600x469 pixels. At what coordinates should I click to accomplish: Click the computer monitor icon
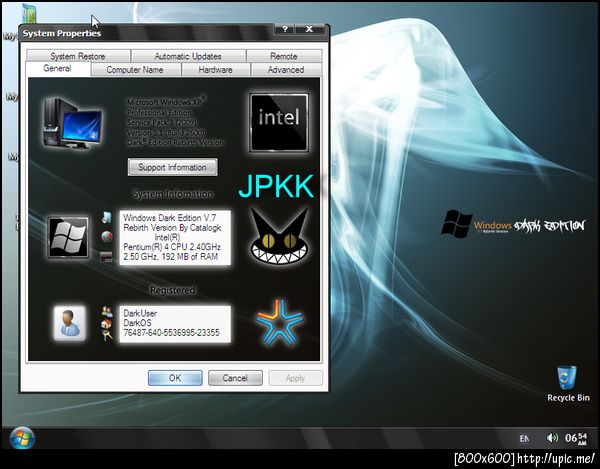73,123
